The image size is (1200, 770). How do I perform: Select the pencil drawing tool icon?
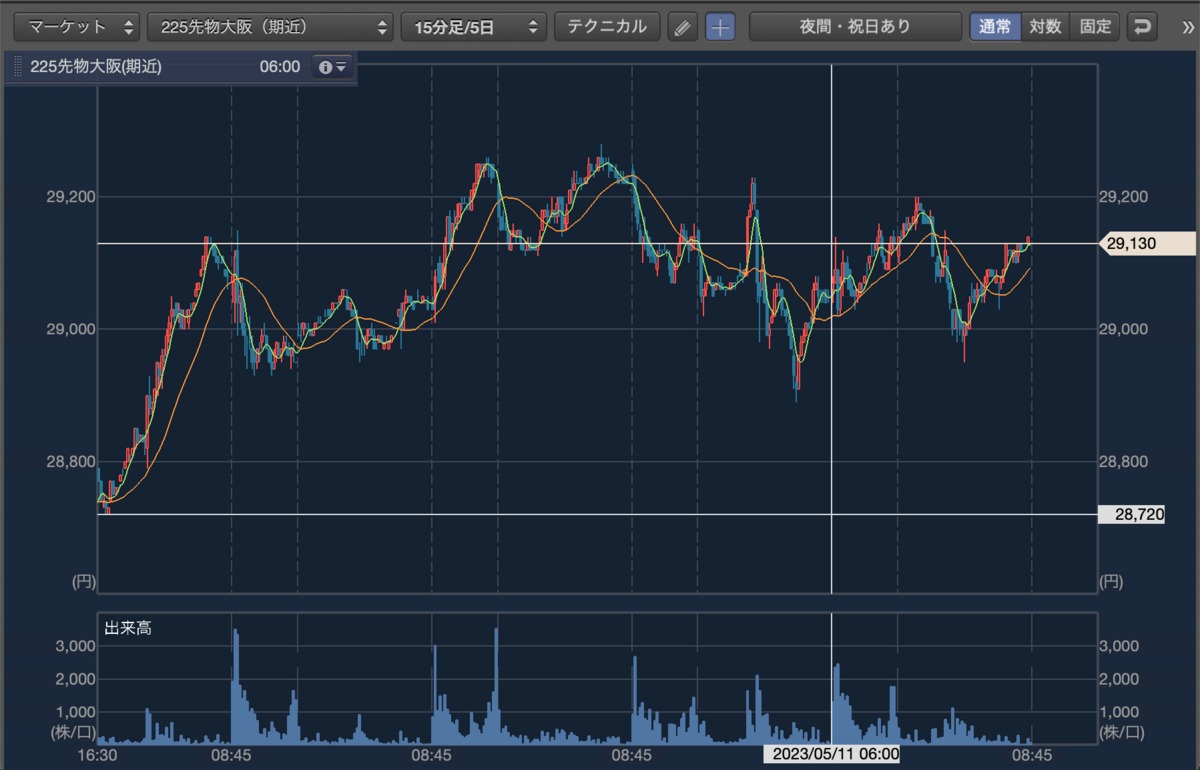pos(682,27)
